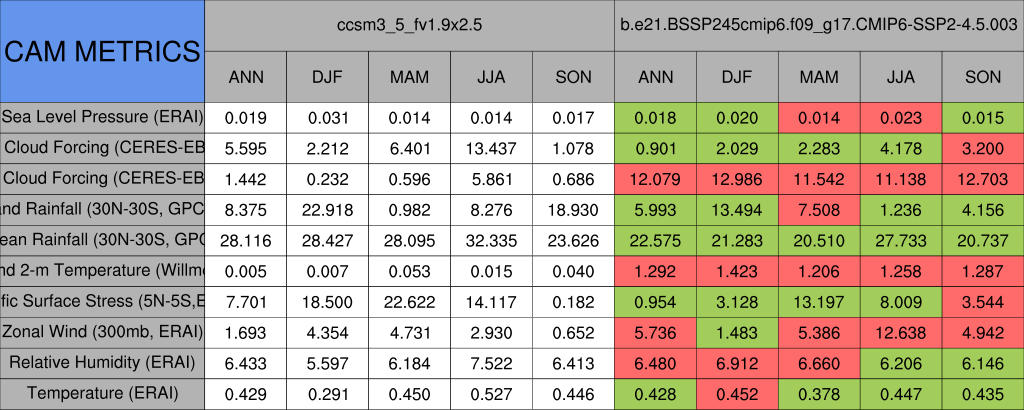Click DJF header under ccsm3_5_fv1.9x2.5

pyautogui.click(x=328, y=76)
